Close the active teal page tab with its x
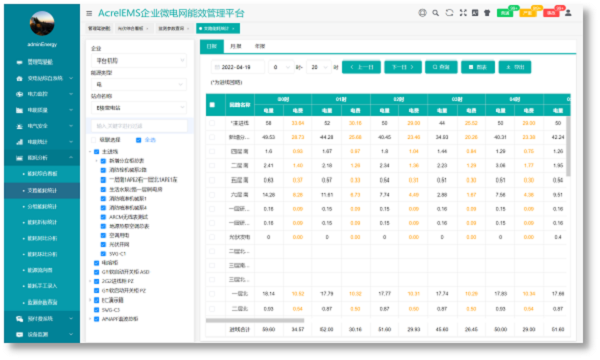This screenshot has height=360, width=600. point(233,29)
